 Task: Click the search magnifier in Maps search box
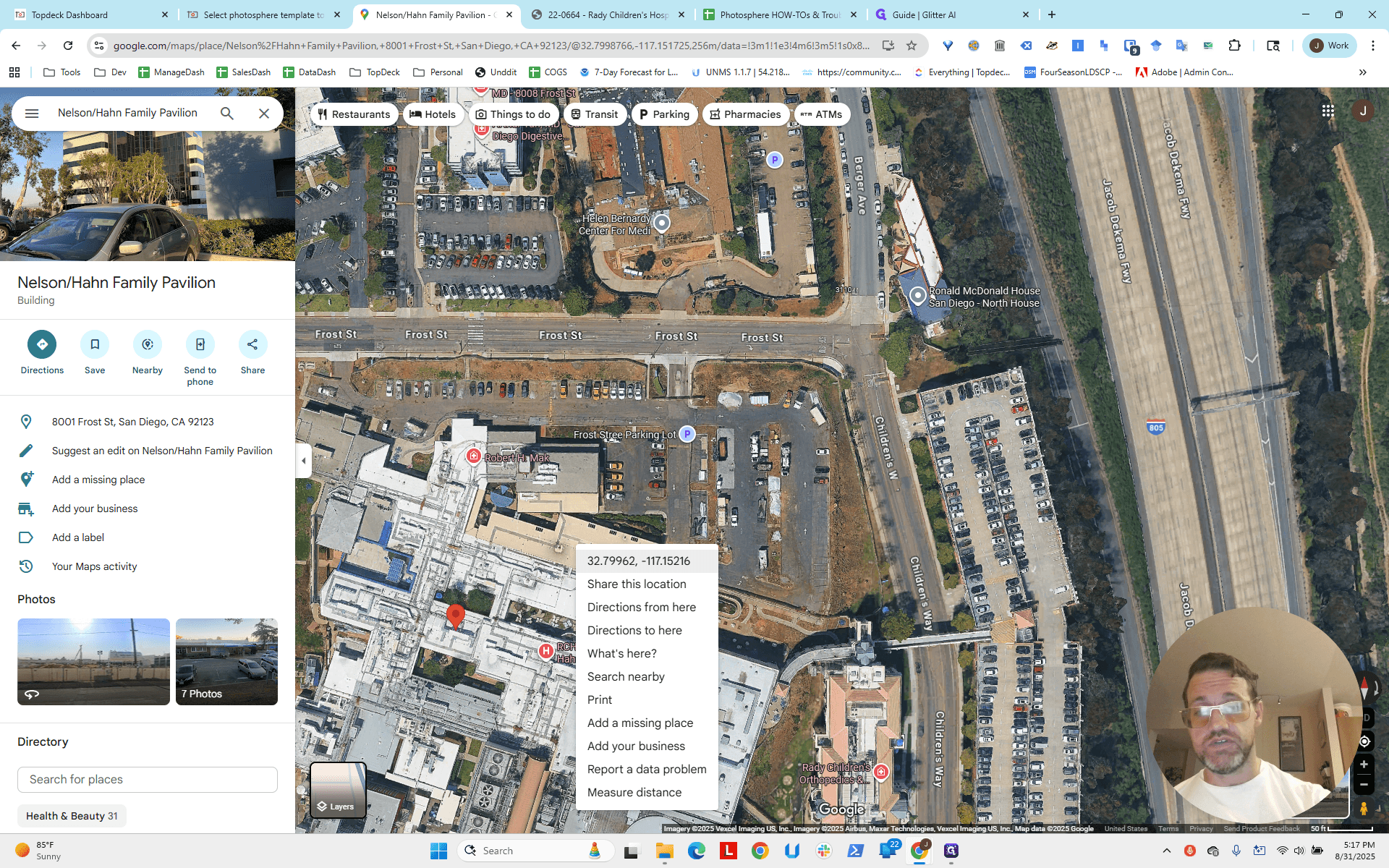click(x=227, y=114)
